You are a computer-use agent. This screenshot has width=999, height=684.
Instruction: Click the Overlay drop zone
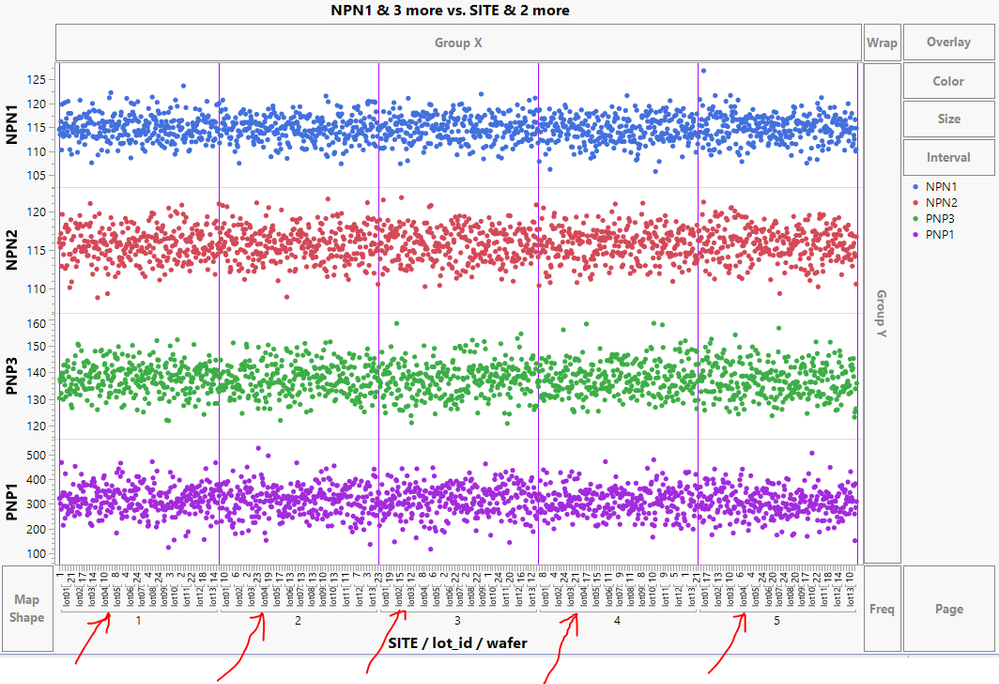(947, 41)
